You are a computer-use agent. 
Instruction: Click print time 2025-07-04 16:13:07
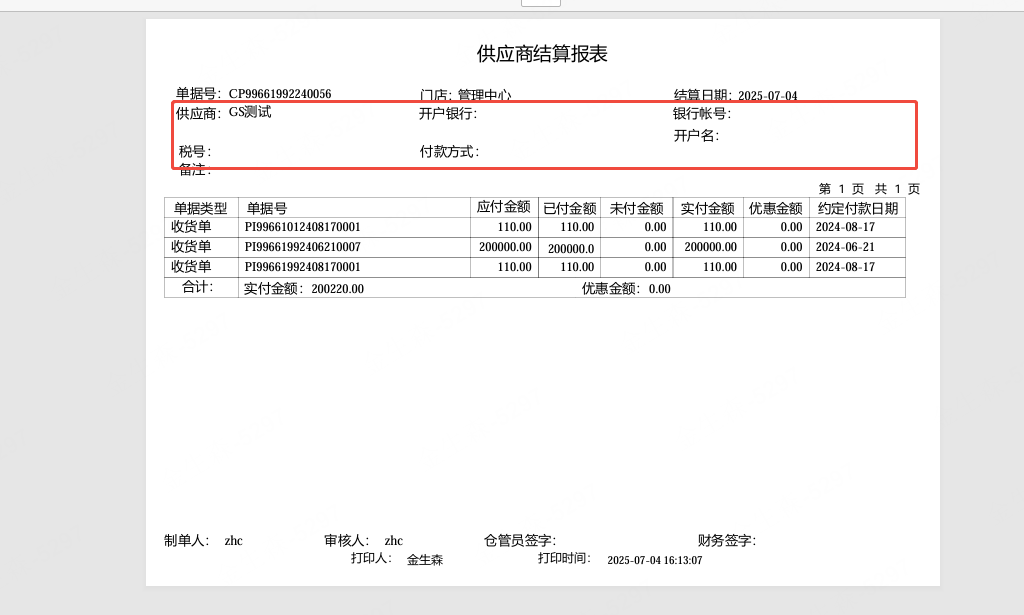click(655, 560)
